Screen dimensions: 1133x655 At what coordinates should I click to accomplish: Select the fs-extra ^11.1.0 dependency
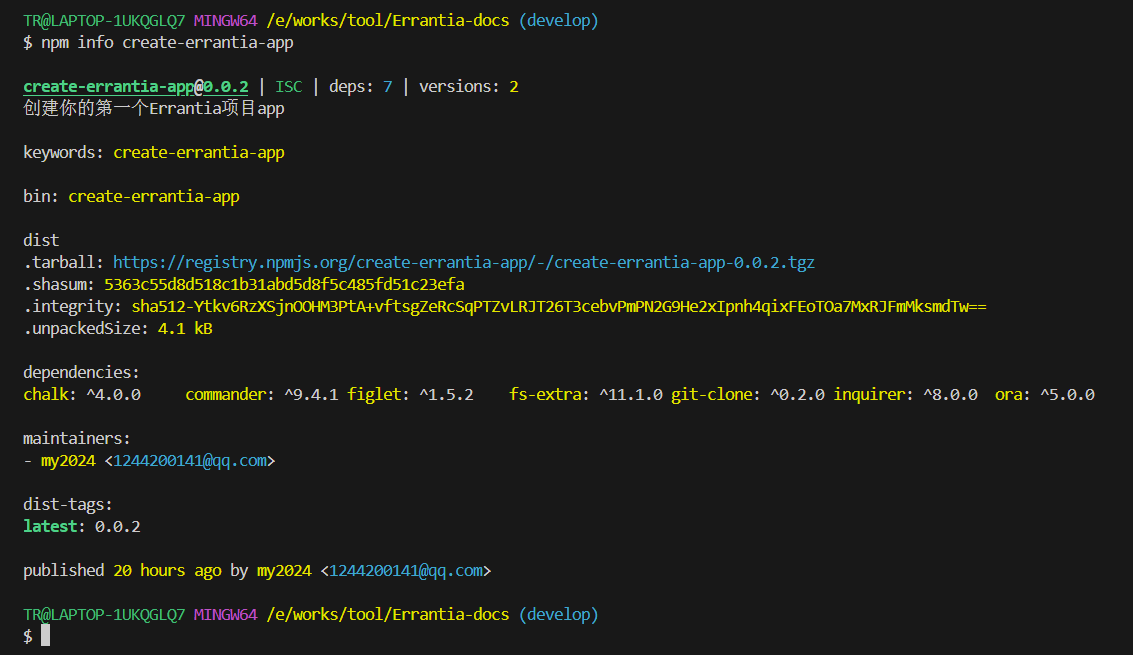pyautogui.click(x=586, y=395)
